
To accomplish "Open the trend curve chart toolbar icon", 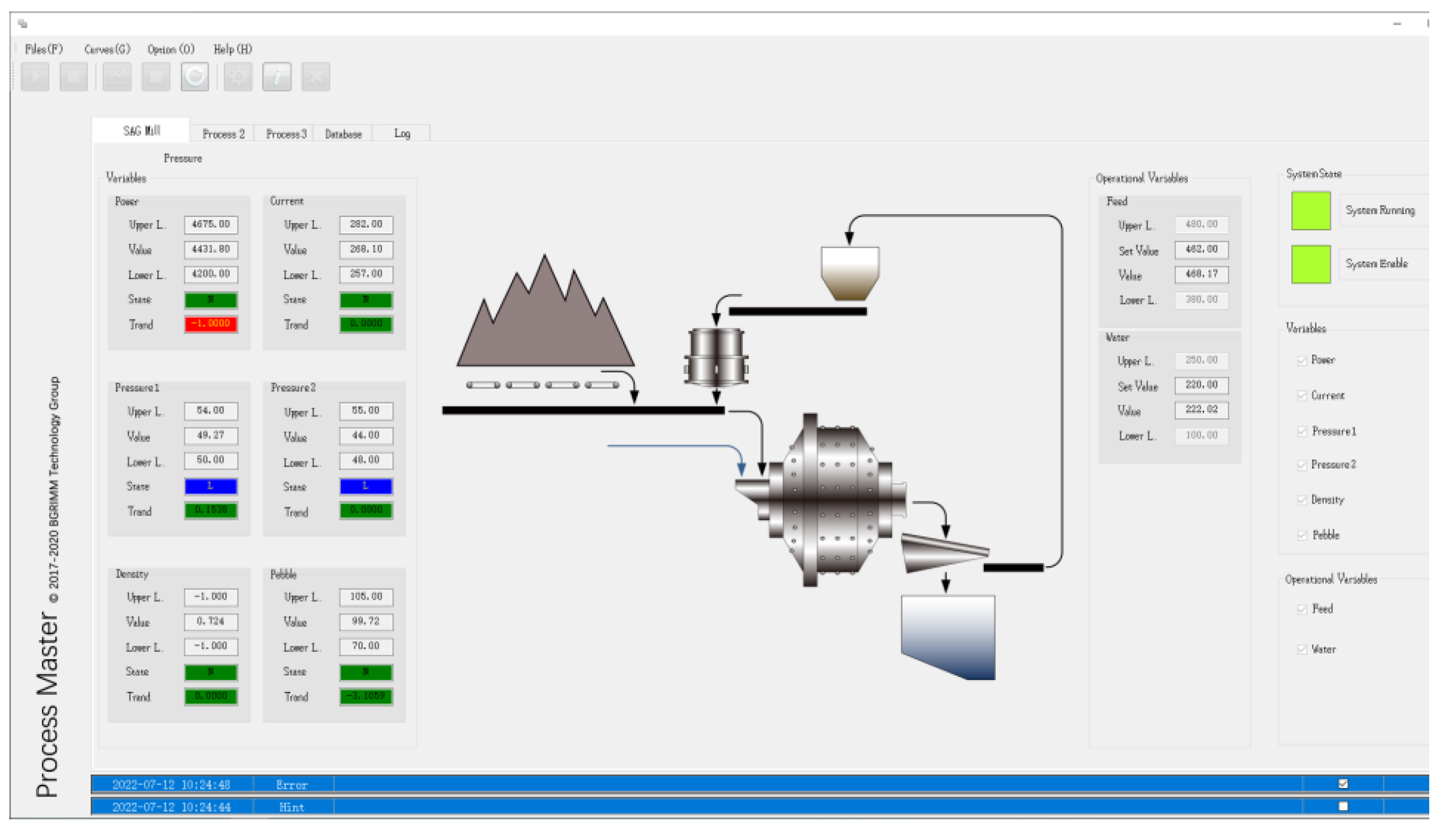I will pyautogui.click(x=117, y=77).
